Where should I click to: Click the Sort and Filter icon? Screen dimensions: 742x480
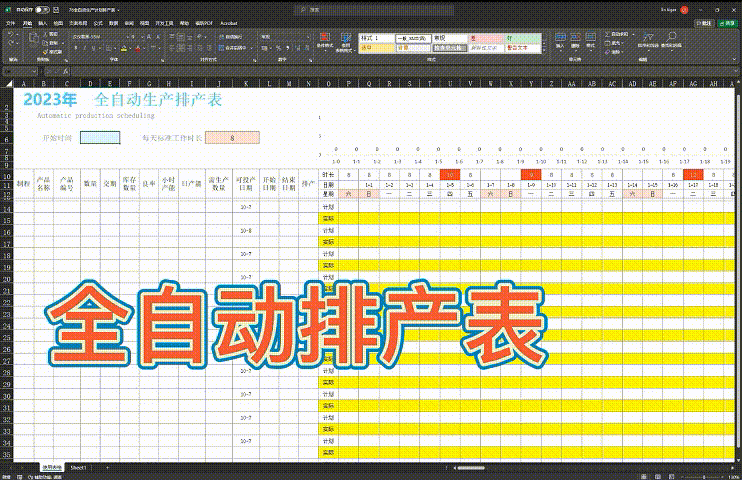pos(648,36)
